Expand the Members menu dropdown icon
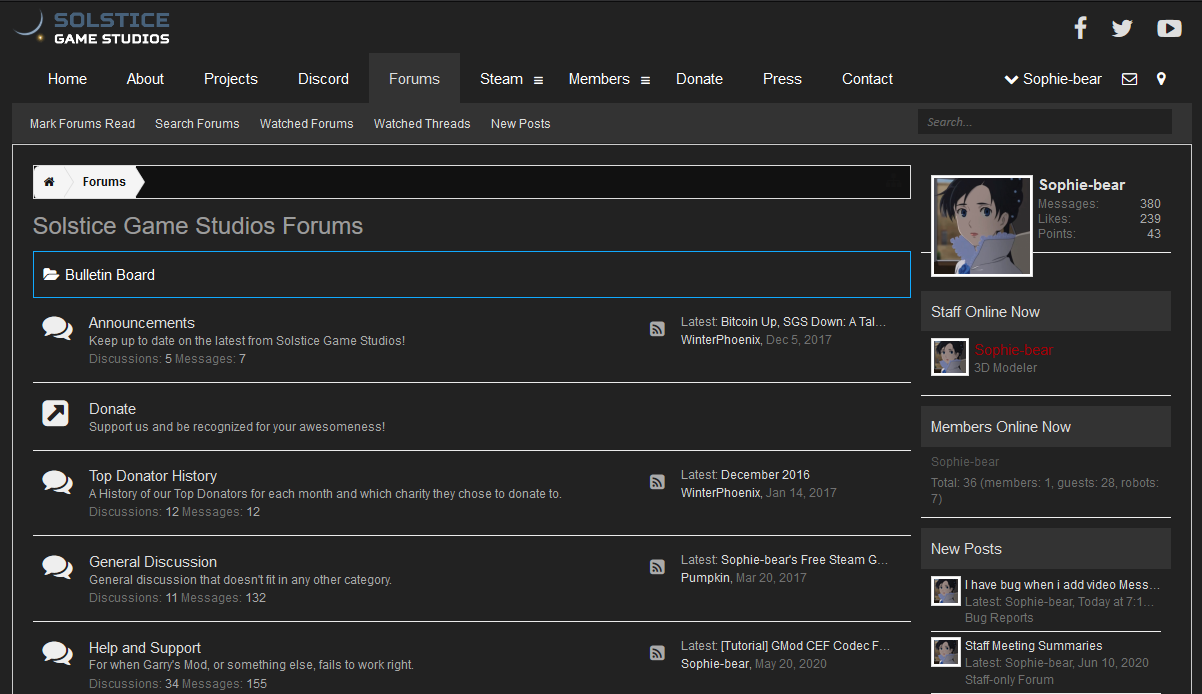This screenshot has height=694, width=1202. (x=645, y=80)
